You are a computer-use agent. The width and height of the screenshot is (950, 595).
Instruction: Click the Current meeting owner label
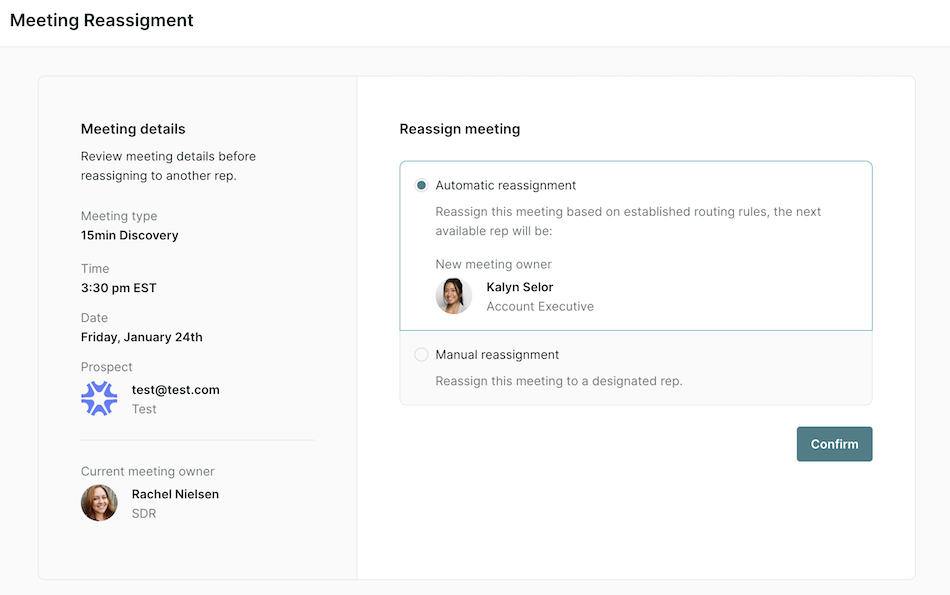click(x=148, y=471)
